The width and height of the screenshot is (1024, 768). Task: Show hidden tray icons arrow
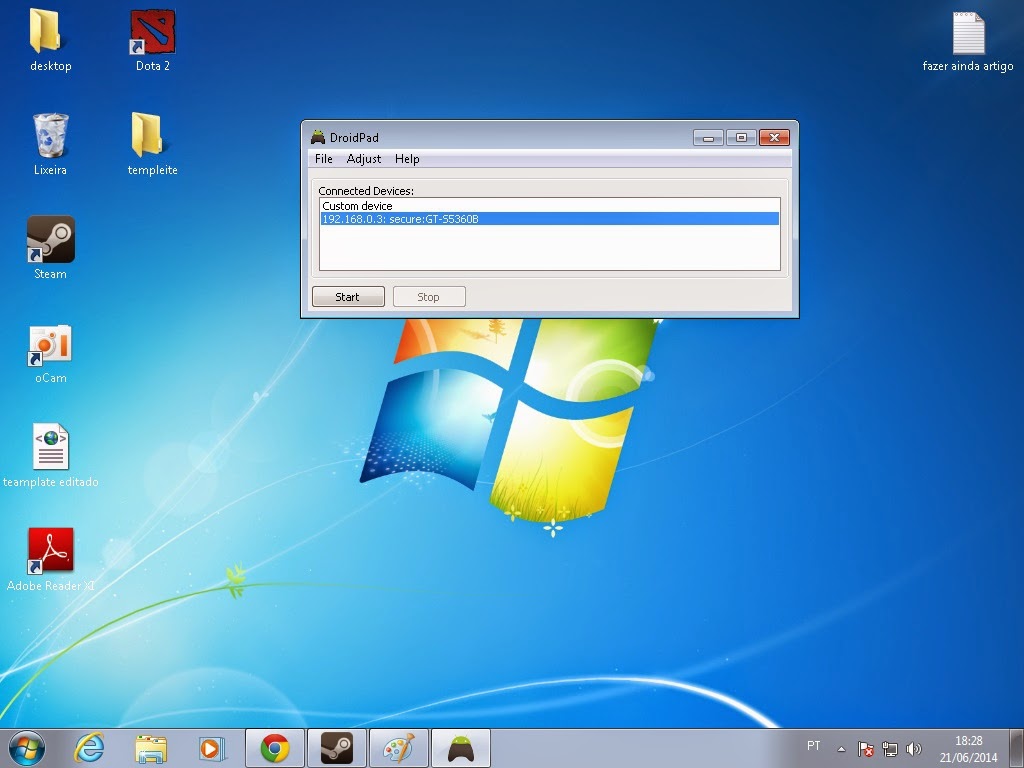(841, 749)
